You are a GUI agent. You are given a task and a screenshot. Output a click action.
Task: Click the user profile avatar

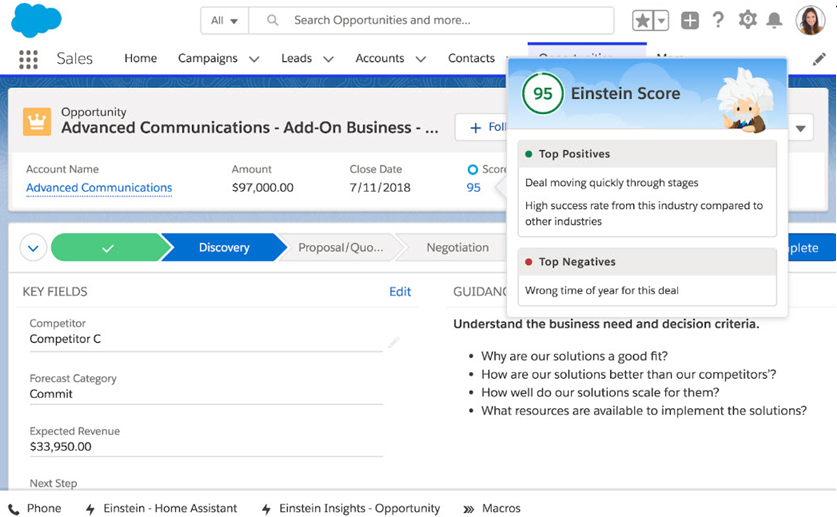click(809, 20)
